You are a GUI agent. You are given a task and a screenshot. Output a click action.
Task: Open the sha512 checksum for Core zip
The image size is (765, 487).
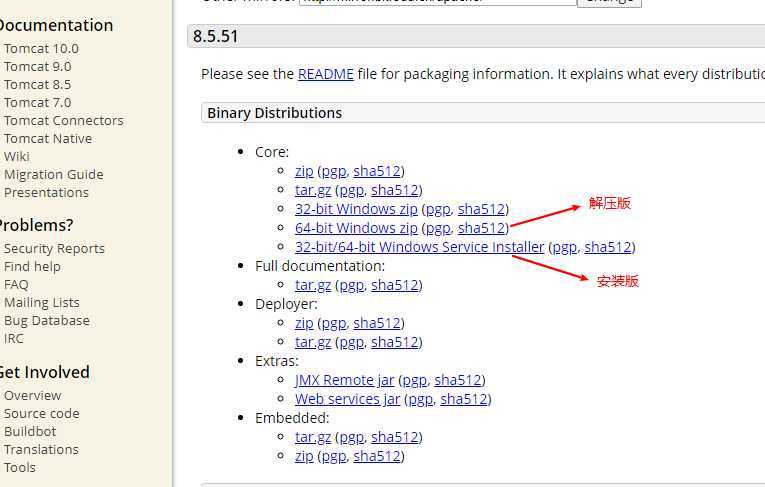click(377, 171)
